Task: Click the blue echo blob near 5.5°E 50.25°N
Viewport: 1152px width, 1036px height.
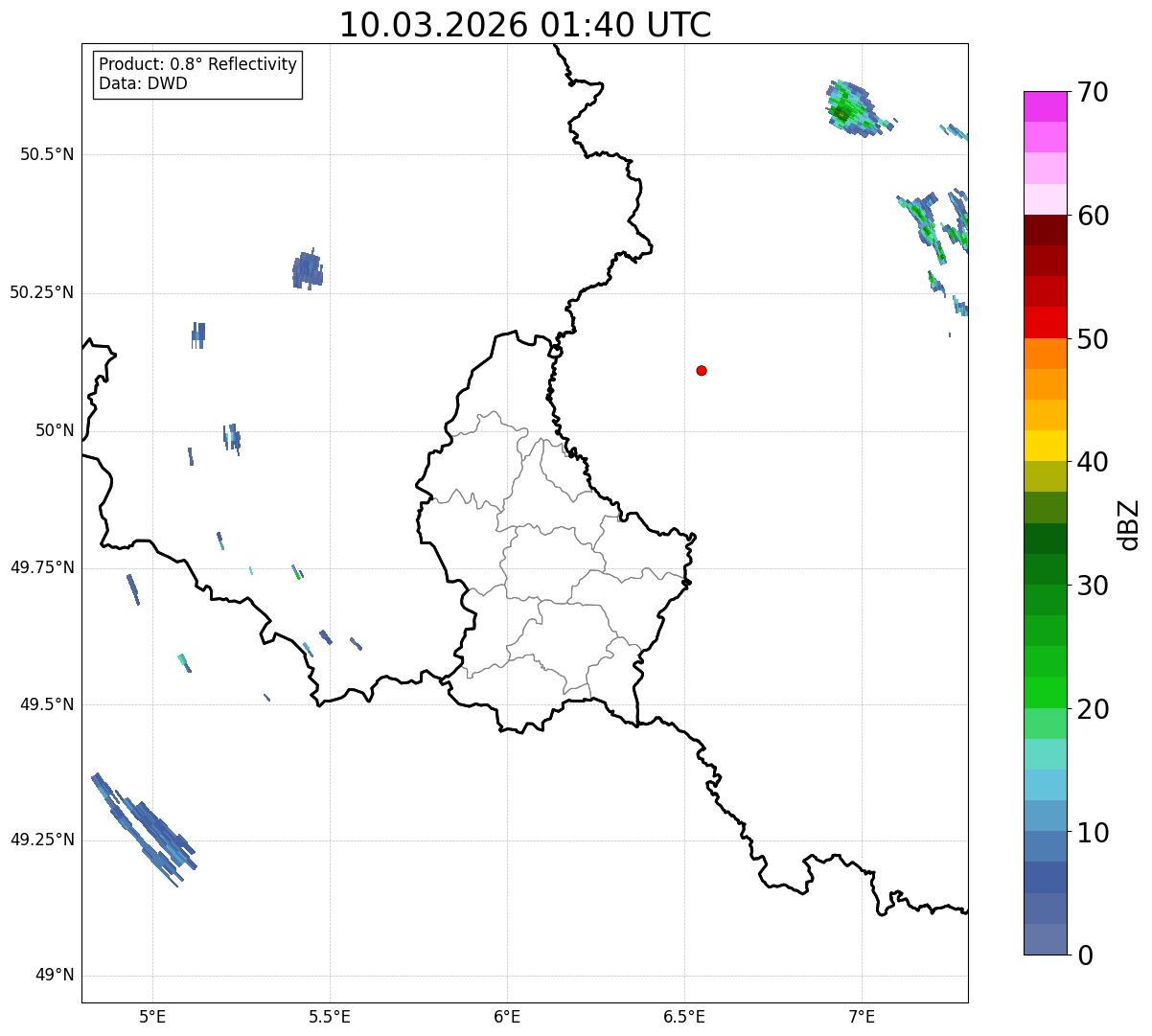Action: [x=307, y=270]
